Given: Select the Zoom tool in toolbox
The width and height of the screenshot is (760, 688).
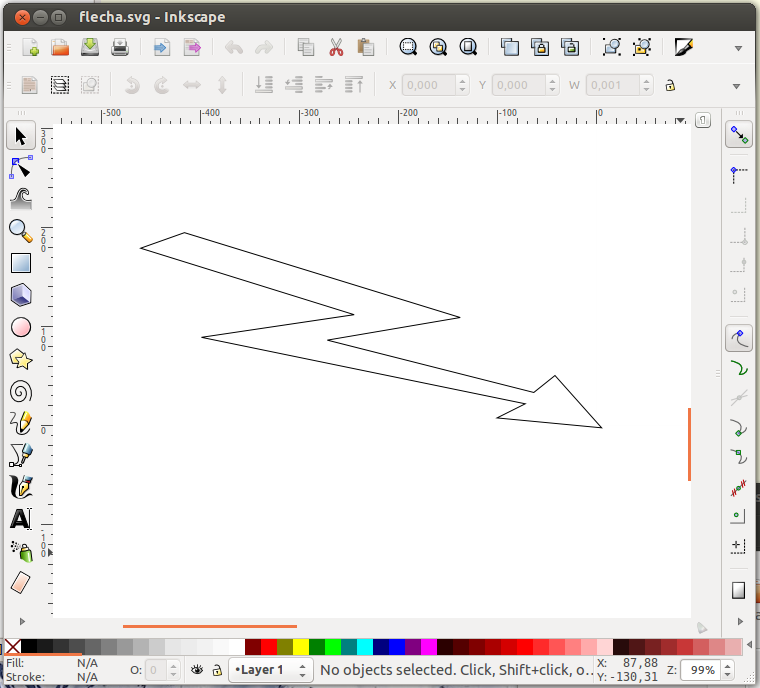Looking at the screenshot, I should [x=20, y=231].
